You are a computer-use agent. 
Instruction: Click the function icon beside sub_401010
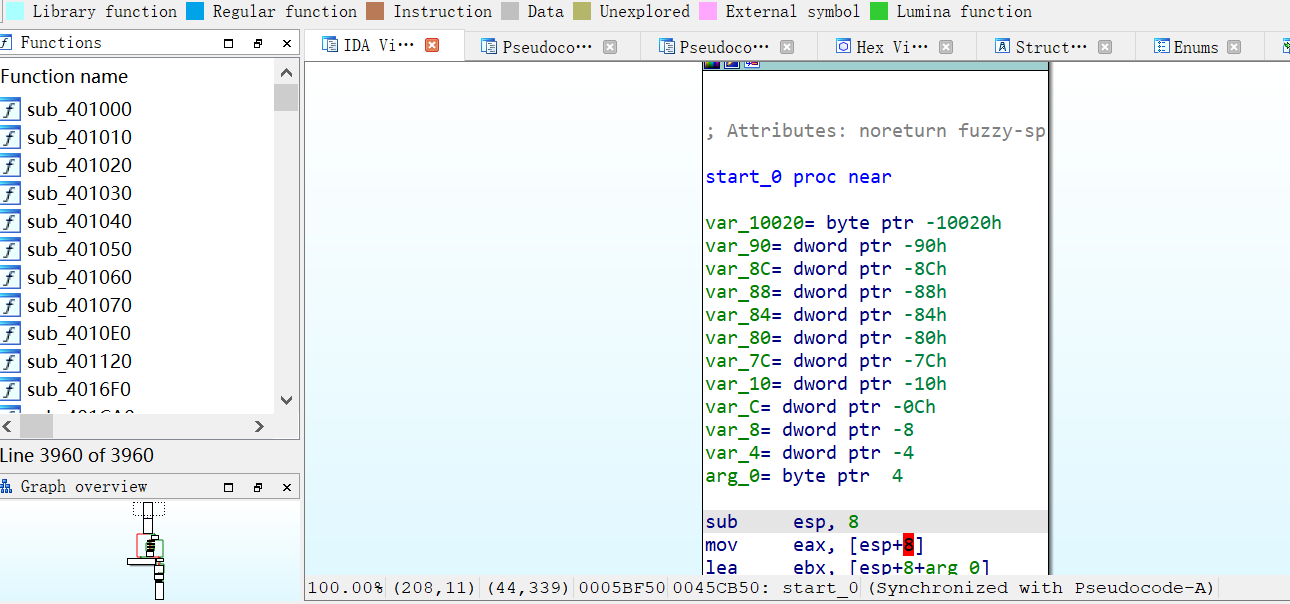10,138
